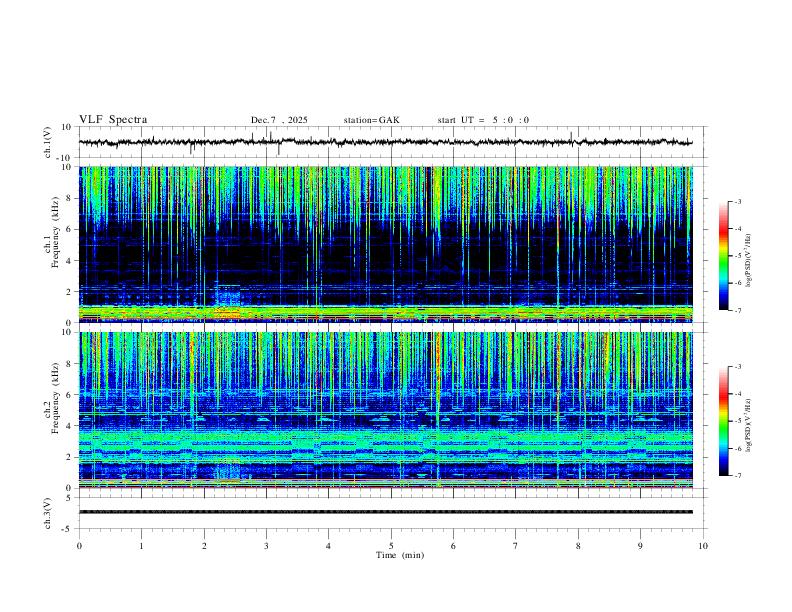This screenshot has height=612, width=792.
Task: Click the "start UT = 5 : 0 : 0" header text
Action: pyautogui.click(x=483, y=120)
